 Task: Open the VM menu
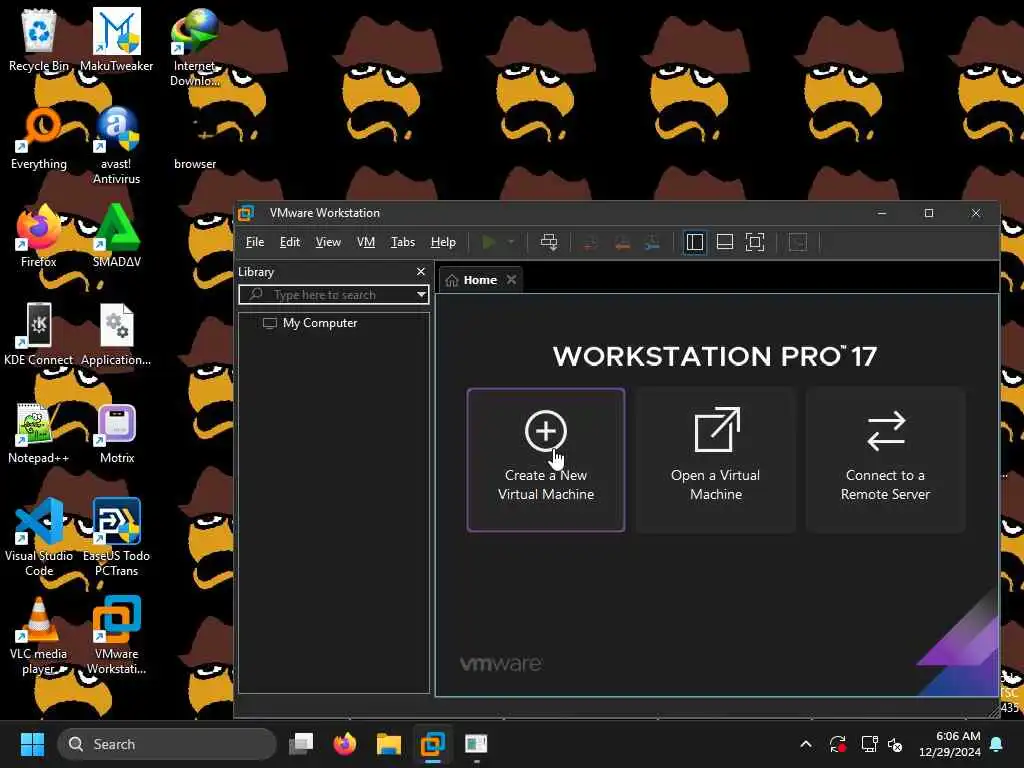(366, 242)
